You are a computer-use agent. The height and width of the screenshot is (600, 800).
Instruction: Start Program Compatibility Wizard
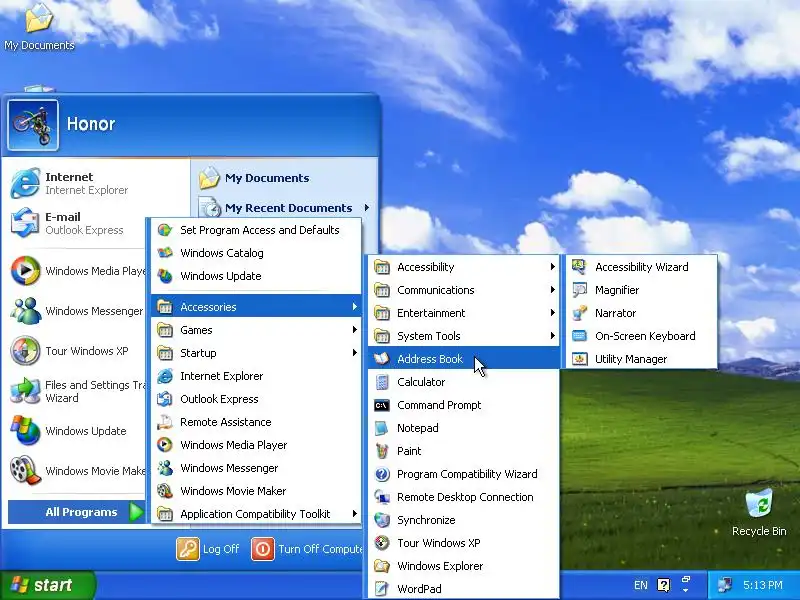(463, 474)
